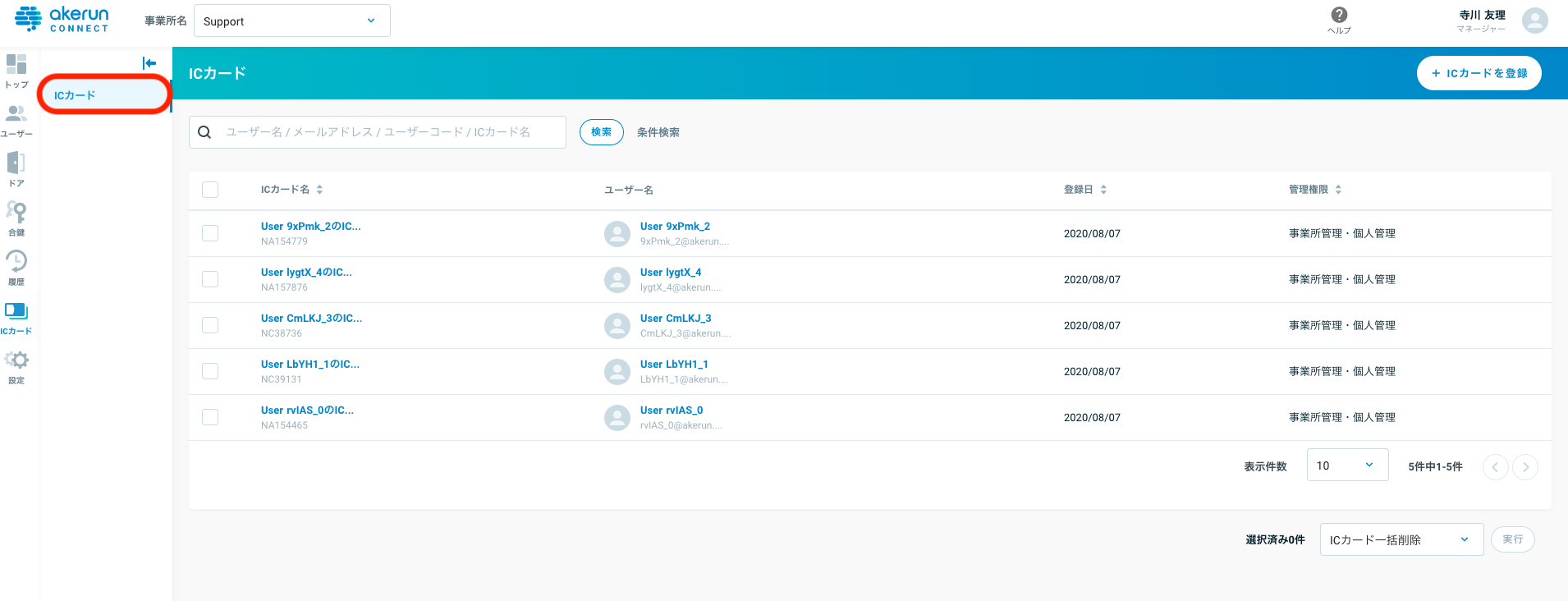This screenshot has height=601, width=1568.
Task: Open the user profile avatar at top right
Action: [x=1534, y=21]
